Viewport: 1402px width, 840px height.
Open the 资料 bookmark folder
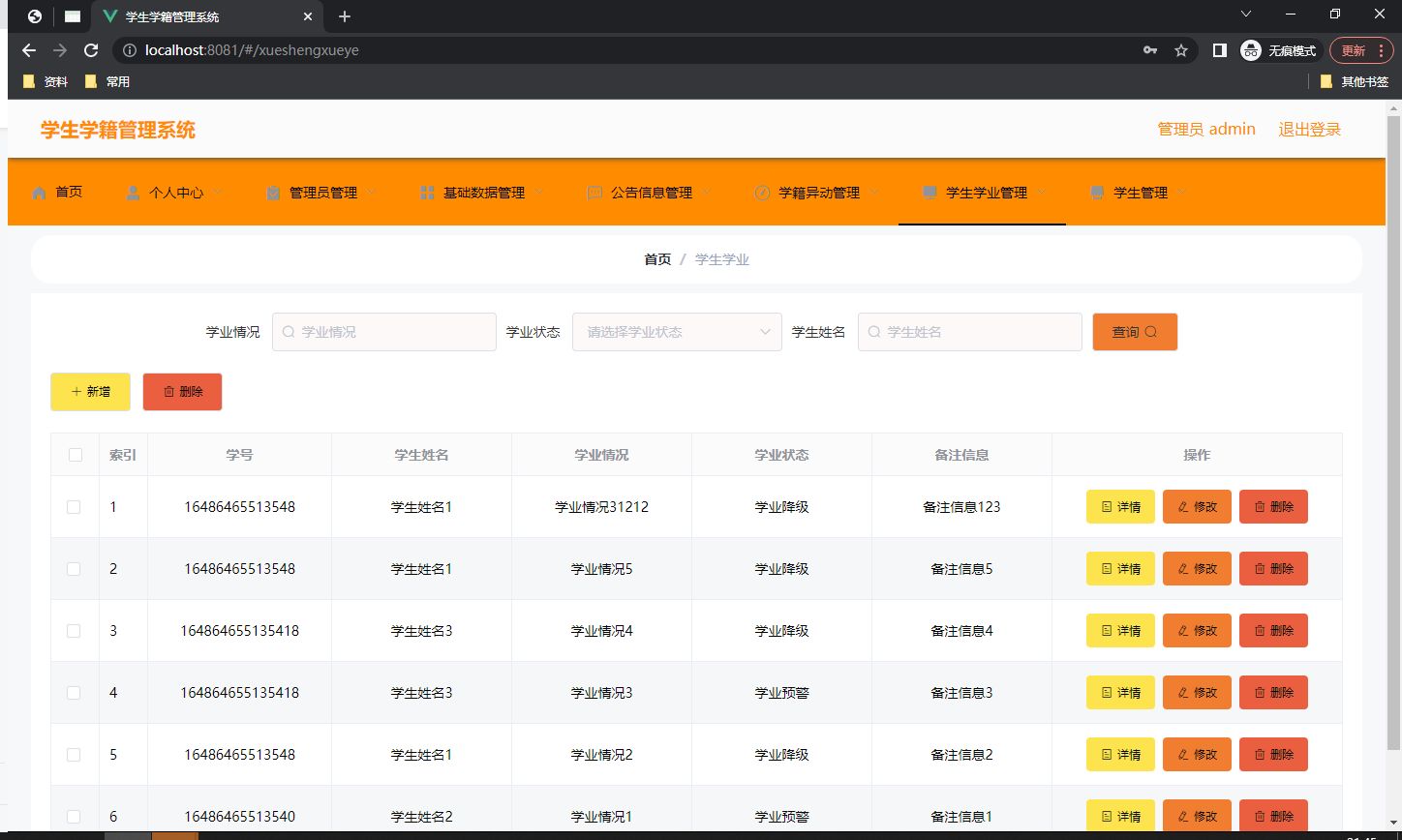point(46,82)
